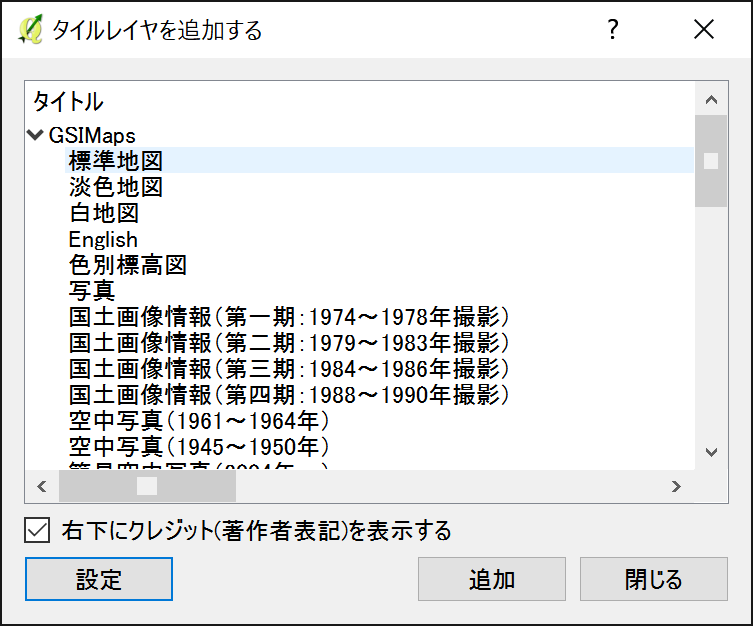Click the 追加 add button
This screenshot has width=753, height=626.
pyautogui.click(x=492, y=579)
